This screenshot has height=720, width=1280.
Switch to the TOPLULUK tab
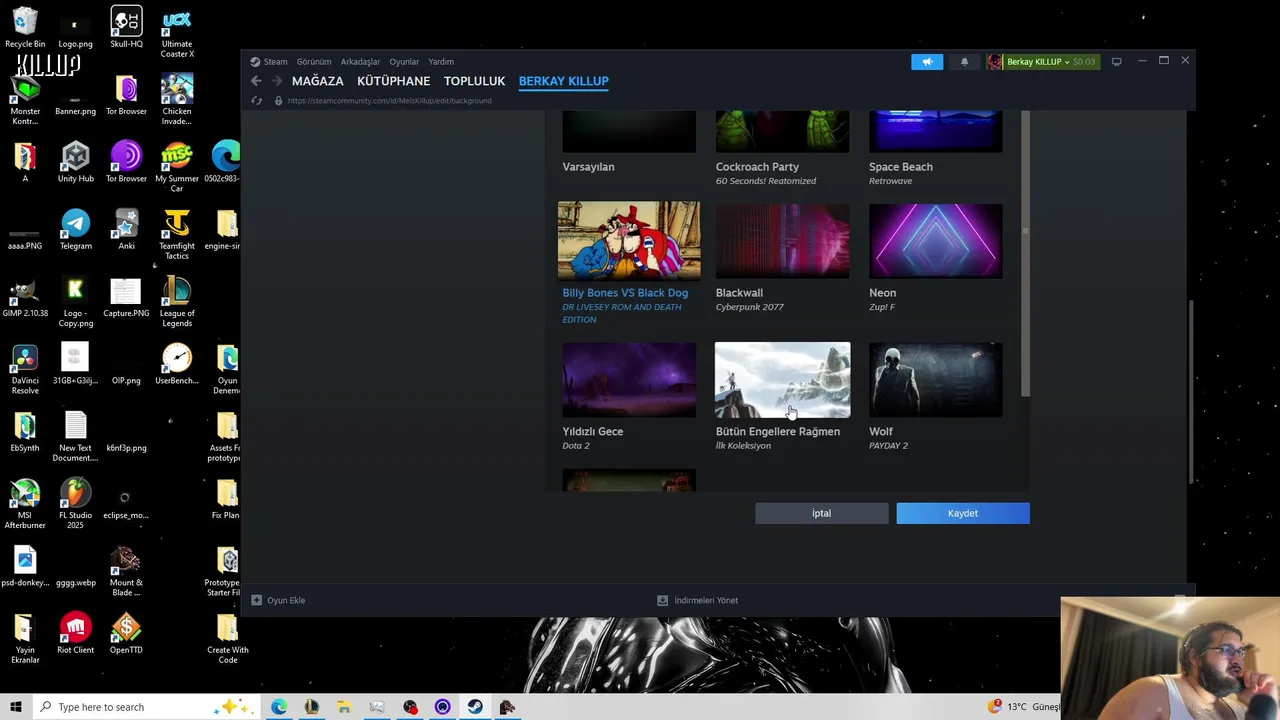point(474,81)
